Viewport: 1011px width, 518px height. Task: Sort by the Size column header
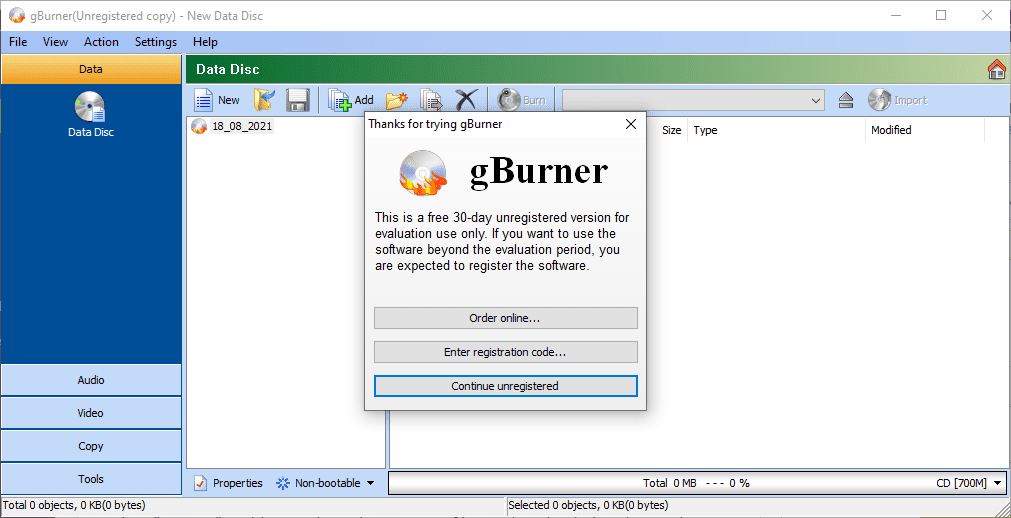(671, 130)
